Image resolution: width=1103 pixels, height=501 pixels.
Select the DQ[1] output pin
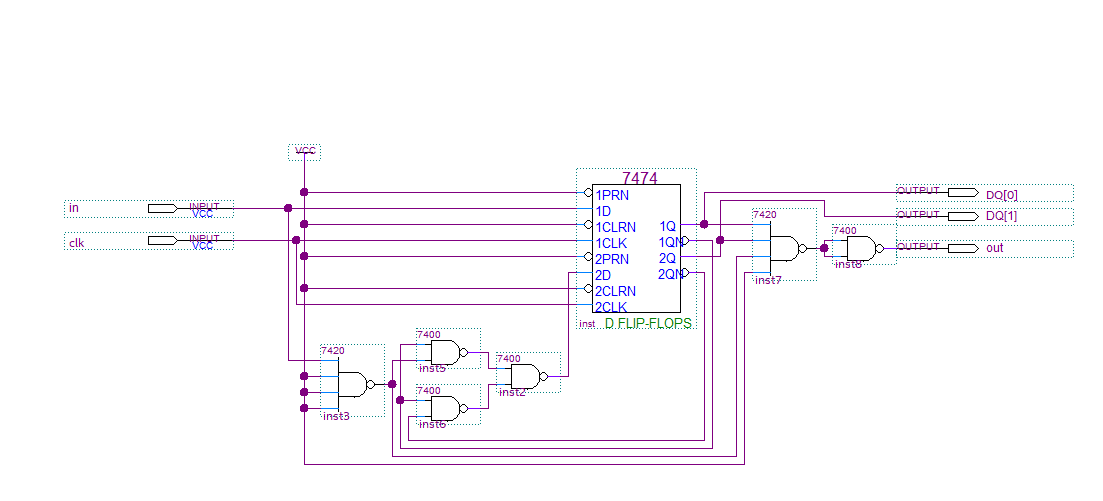tap(962, 216)
